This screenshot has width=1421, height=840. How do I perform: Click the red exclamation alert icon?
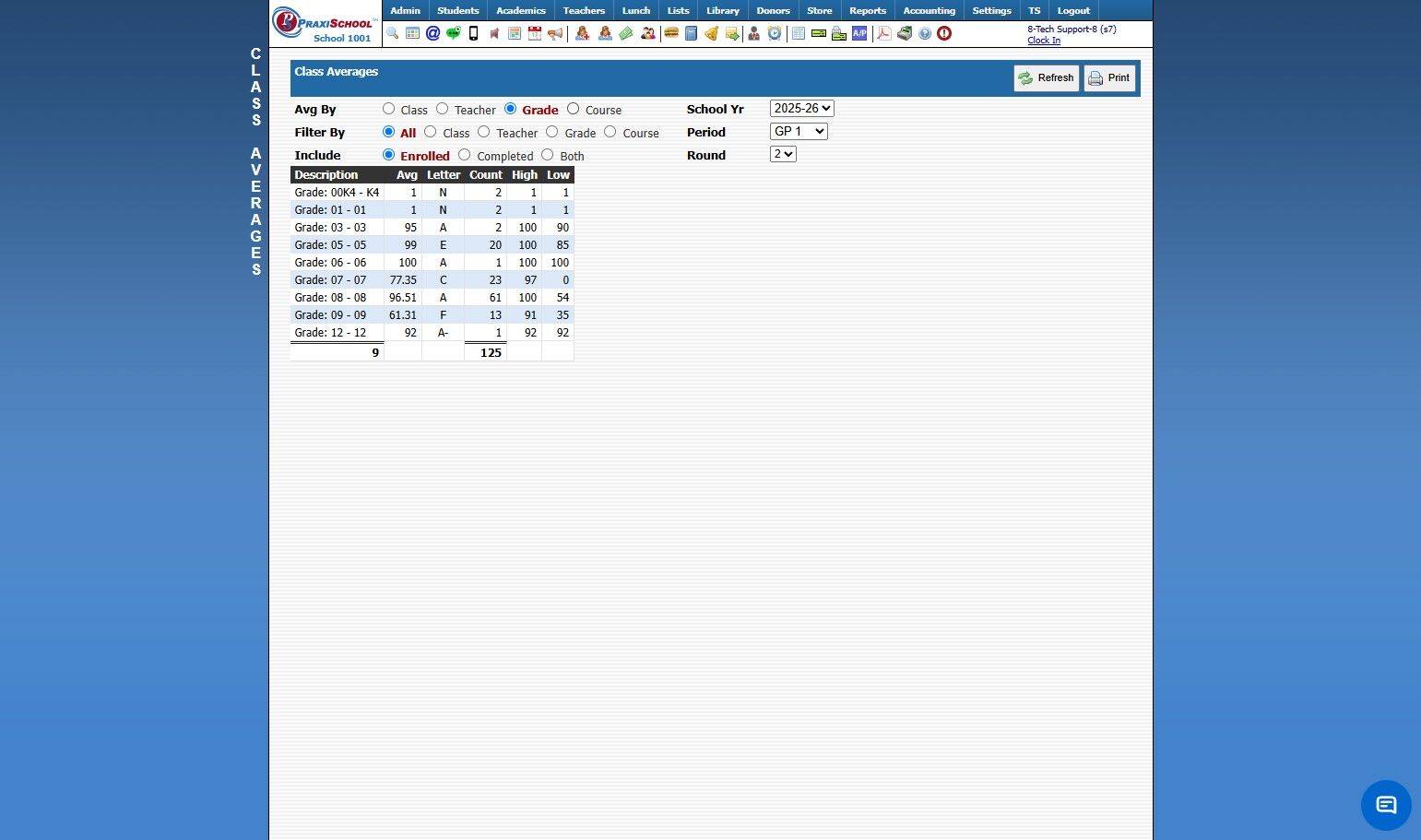tap(944, 33)
